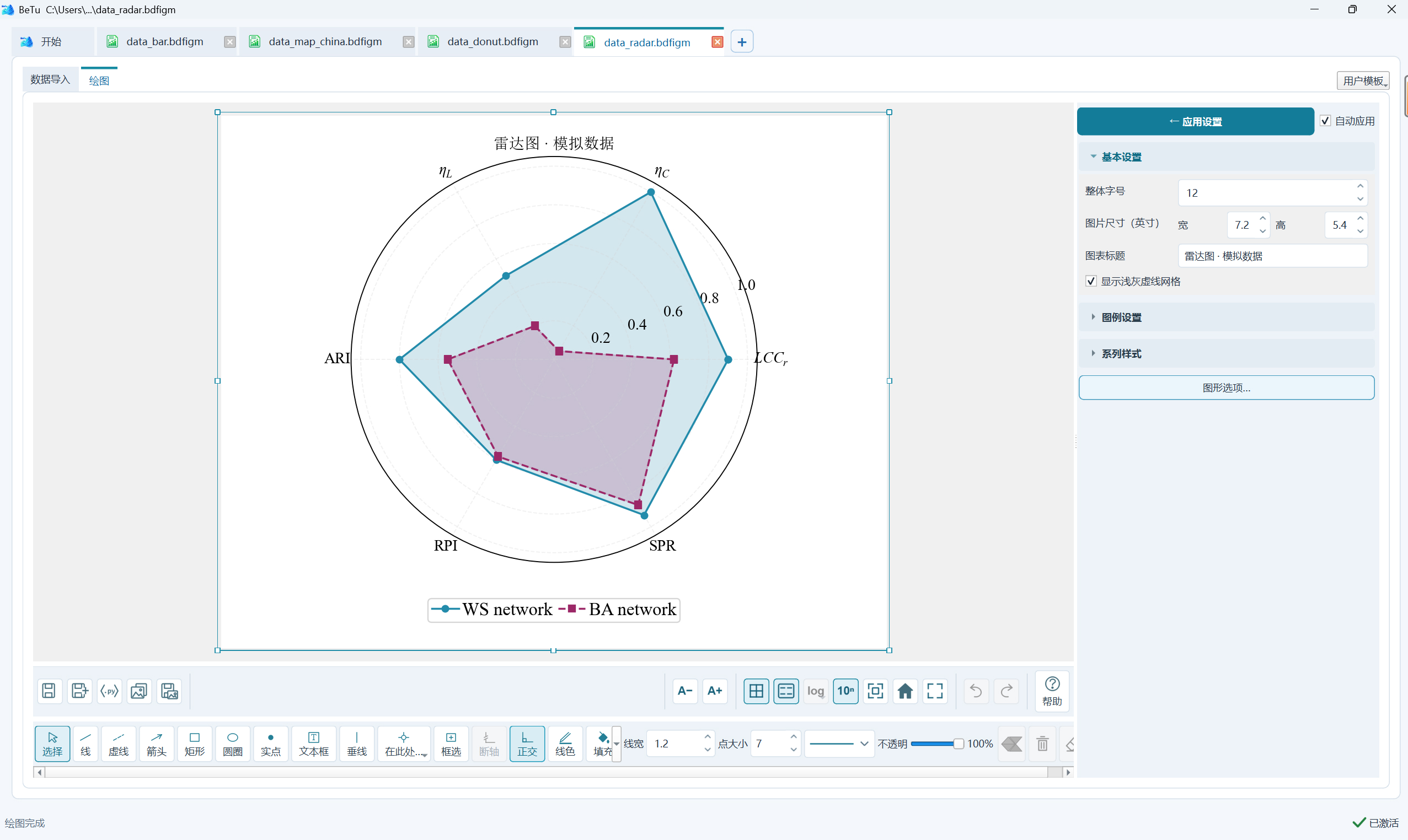Toggle the grid layout icon

click(x=756, y=691)
